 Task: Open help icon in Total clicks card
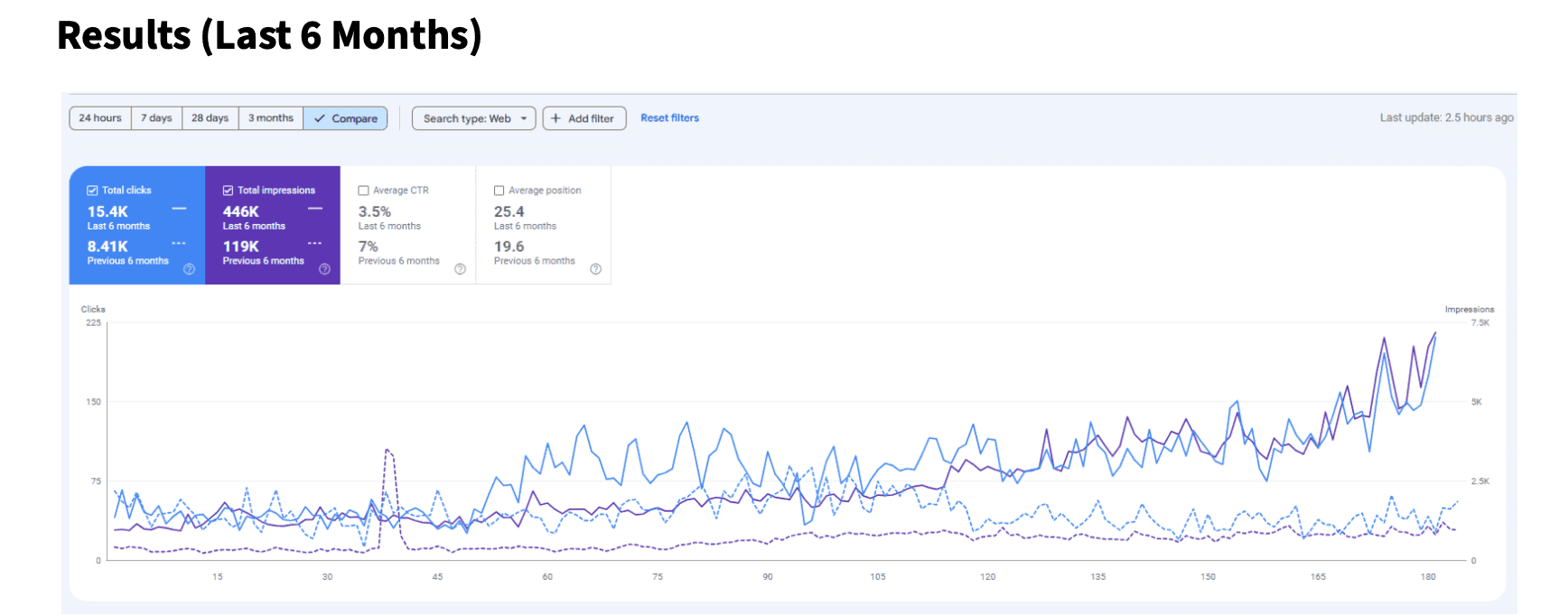[x=189, y=269]
